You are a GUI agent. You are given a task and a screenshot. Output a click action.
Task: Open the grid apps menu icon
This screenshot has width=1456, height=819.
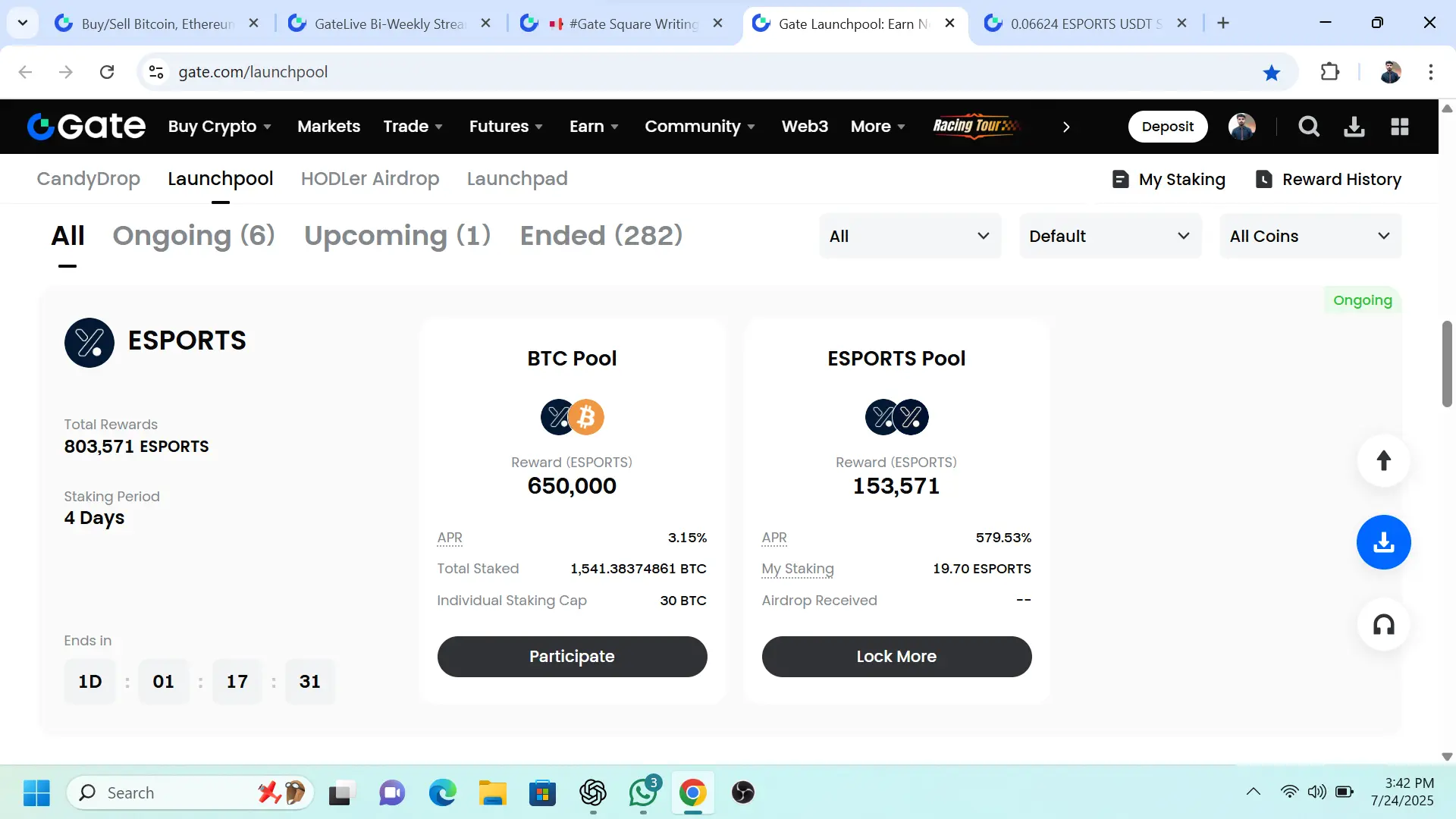click(1400, 127)
